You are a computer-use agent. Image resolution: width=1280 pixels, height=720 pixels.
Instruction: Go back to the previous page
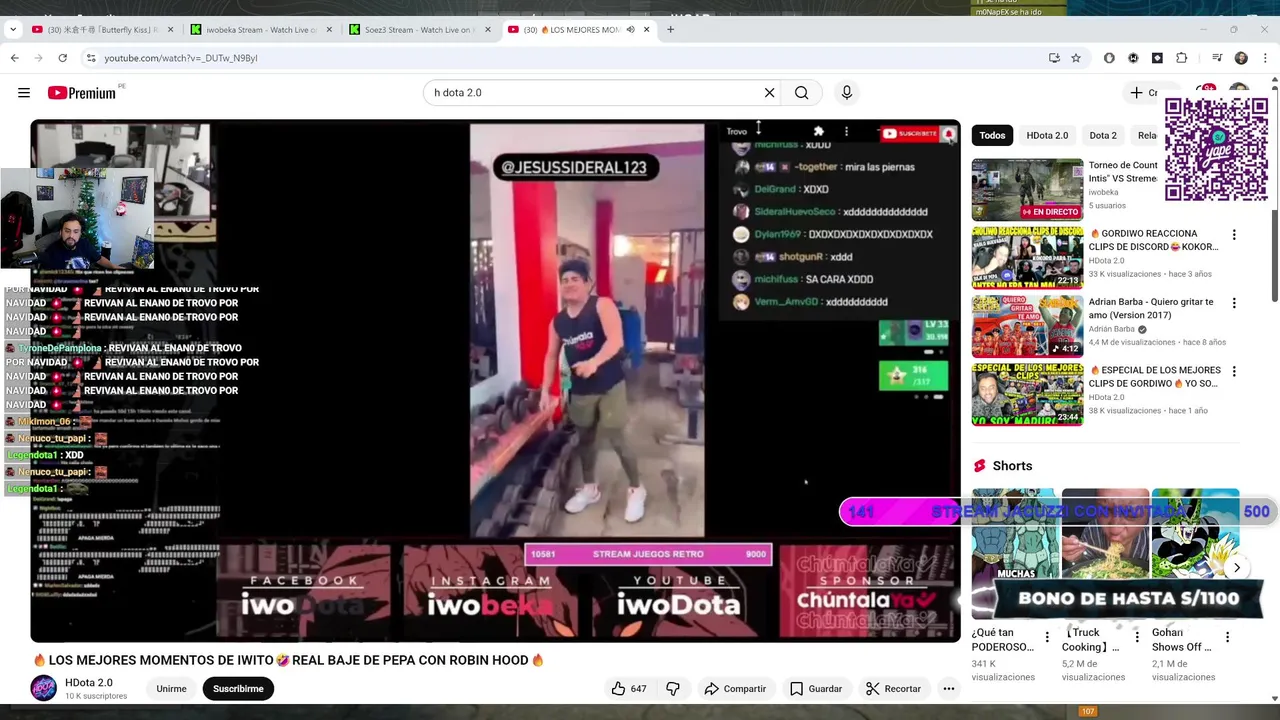click(15, 58)
